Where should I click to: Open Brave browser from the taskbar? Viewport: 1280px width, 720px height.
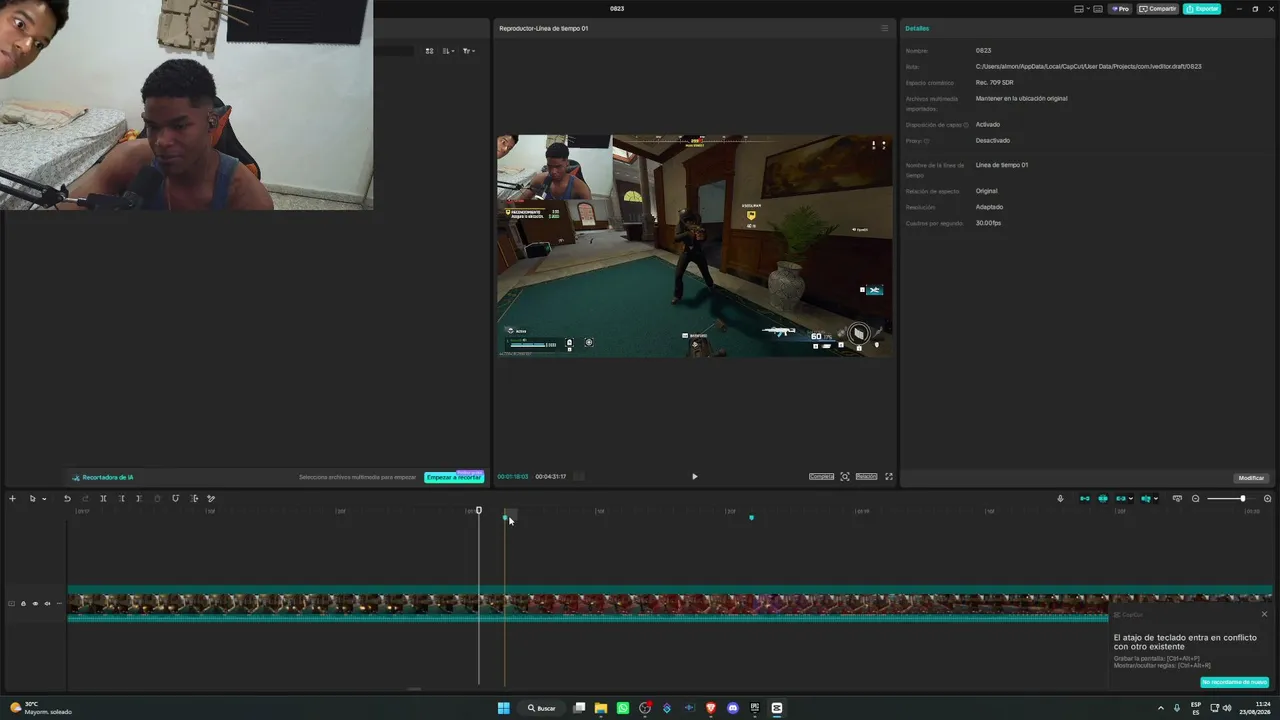click(711, 708)
